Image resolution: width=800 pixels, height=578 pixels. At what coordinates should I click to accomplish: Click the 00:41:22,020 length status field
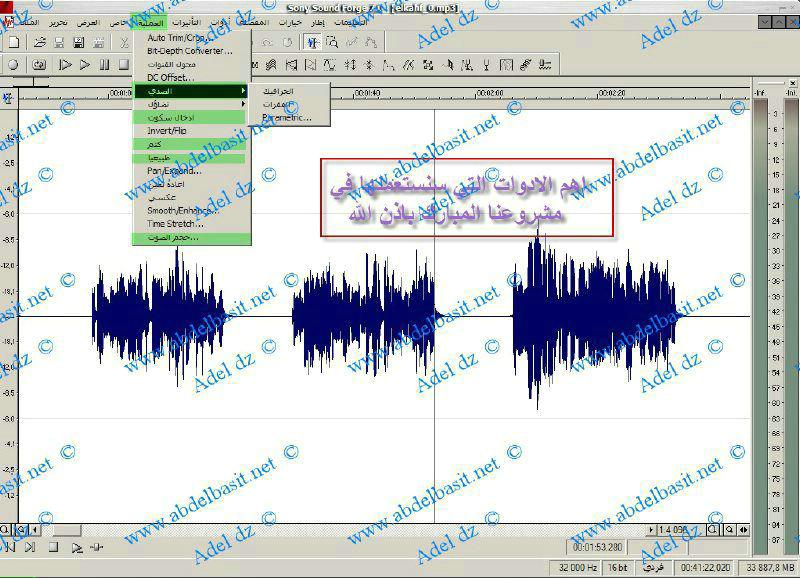[706, 568]
